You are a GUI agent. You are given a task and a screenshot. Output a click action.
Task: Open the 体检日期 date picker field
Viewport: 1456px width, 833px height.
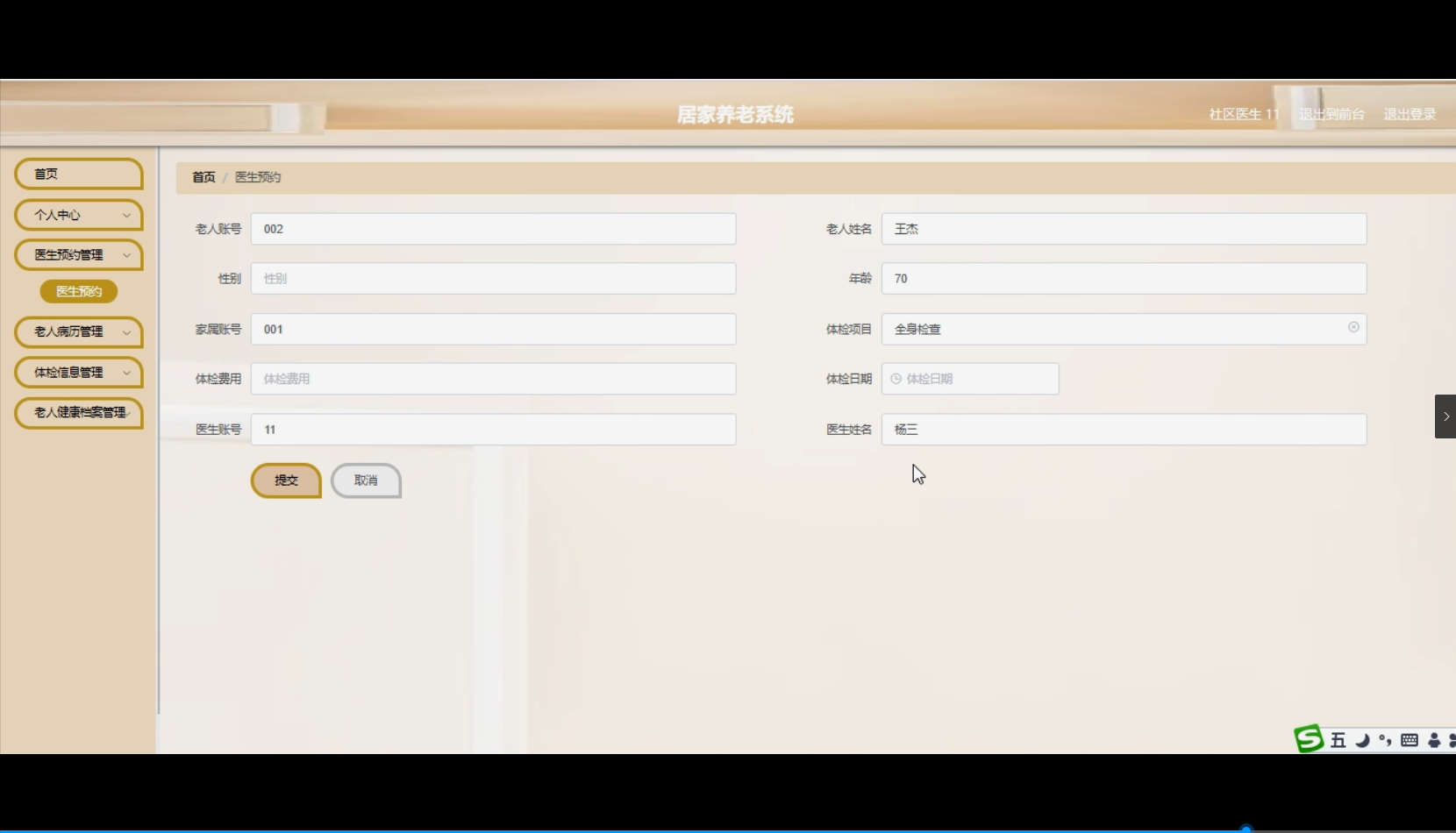970,379
